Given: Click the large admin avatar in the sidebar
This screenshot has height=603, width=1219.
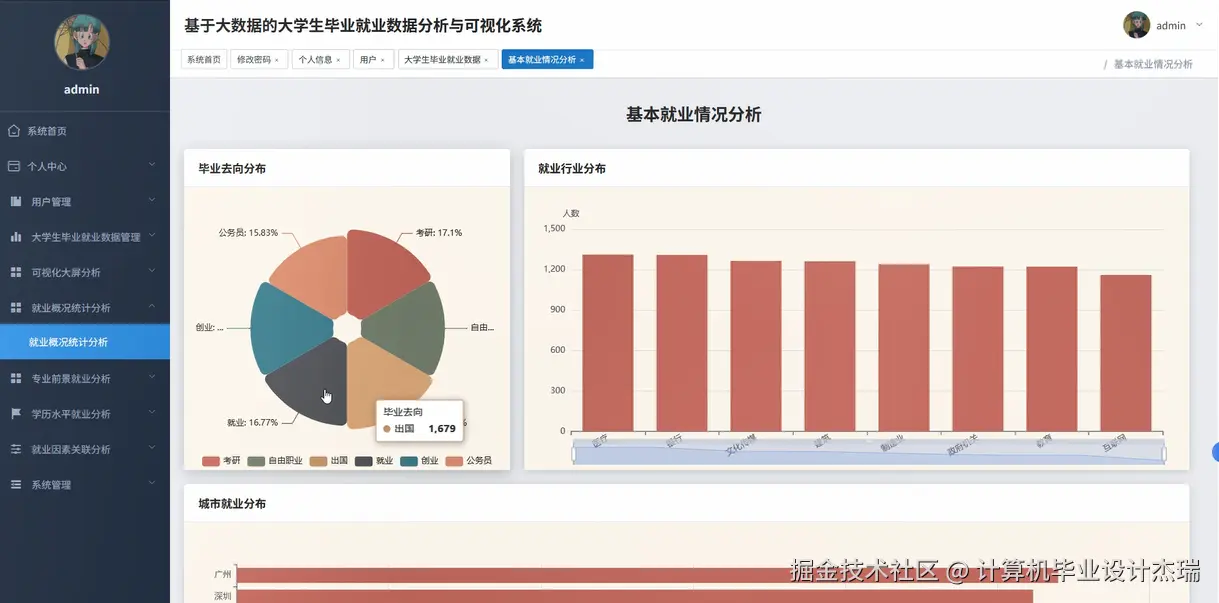Looking at the screenshot, I should (82, 42).
